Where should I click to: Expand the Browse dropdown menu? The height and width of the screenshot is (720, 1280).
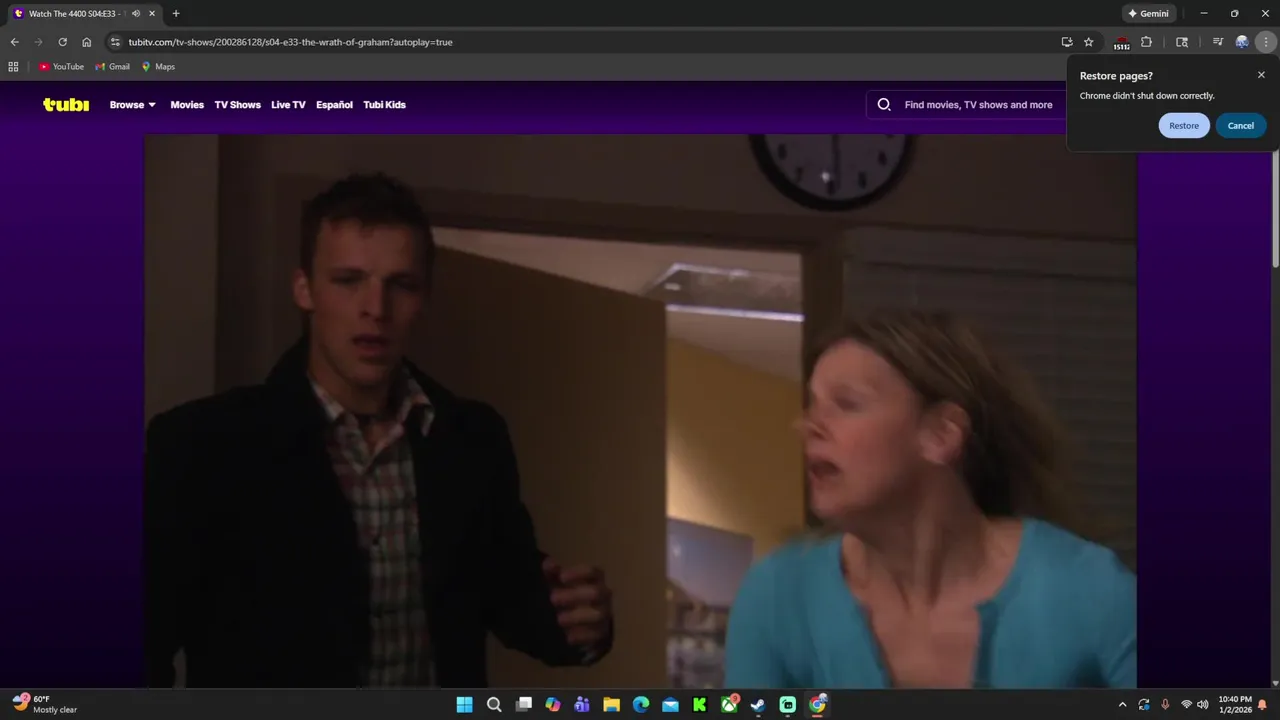coord(133,105)
